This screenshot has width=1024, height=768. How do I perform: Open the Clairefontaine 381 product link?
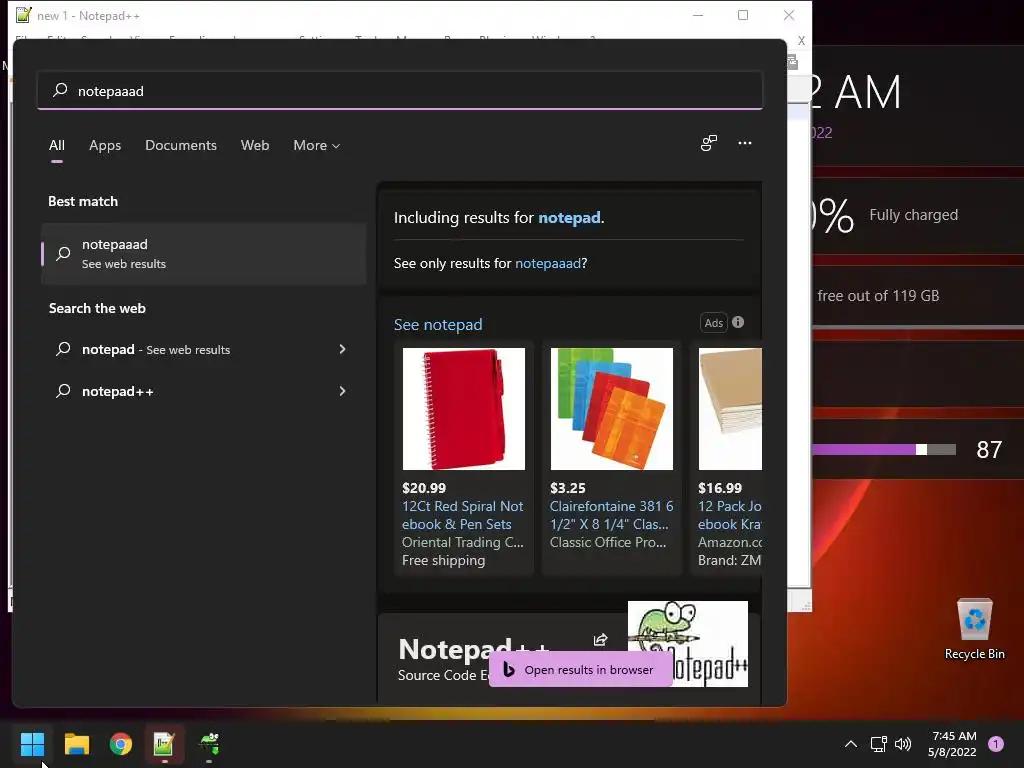pos(611,515)
